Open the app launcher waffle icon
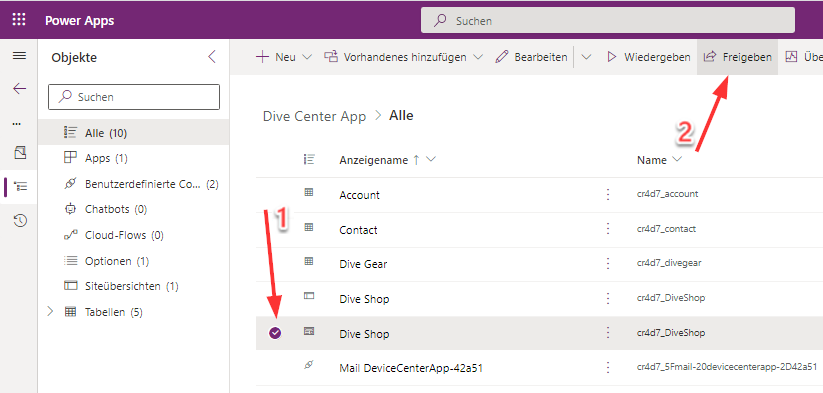Image resolution: width=823 pixels, height=393 pixels. pyautogui.click(x=19, y=20)
